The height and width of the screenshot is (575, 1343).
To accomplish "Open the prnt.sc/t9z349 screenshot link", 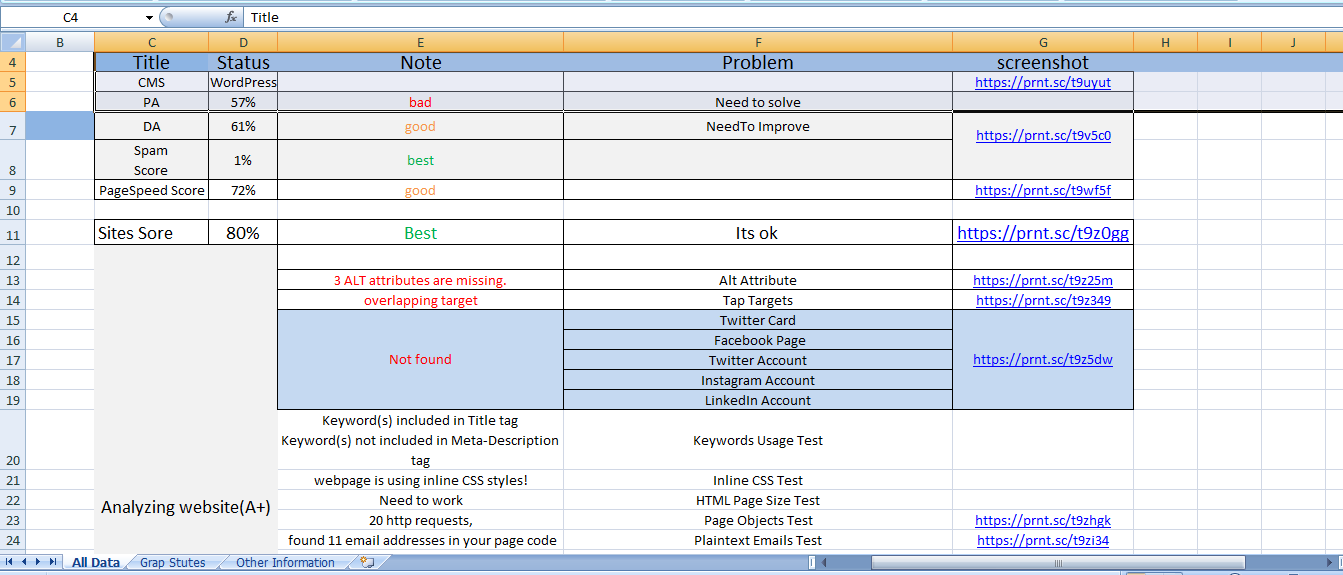I will click(1043, 300).
